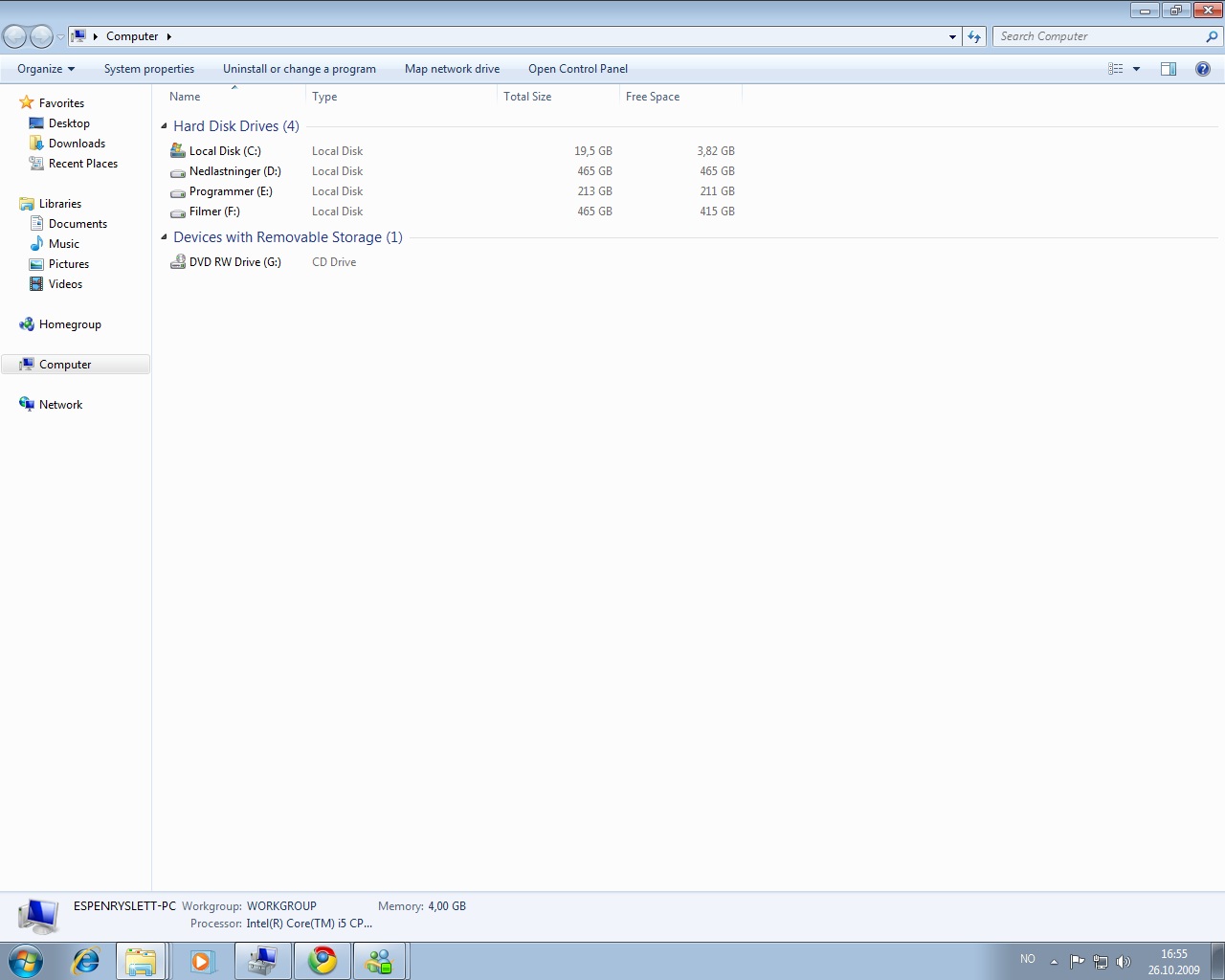Click Network in navigation pane
Viewport: 1225px width, 980px height.
(x=60, y=405)
